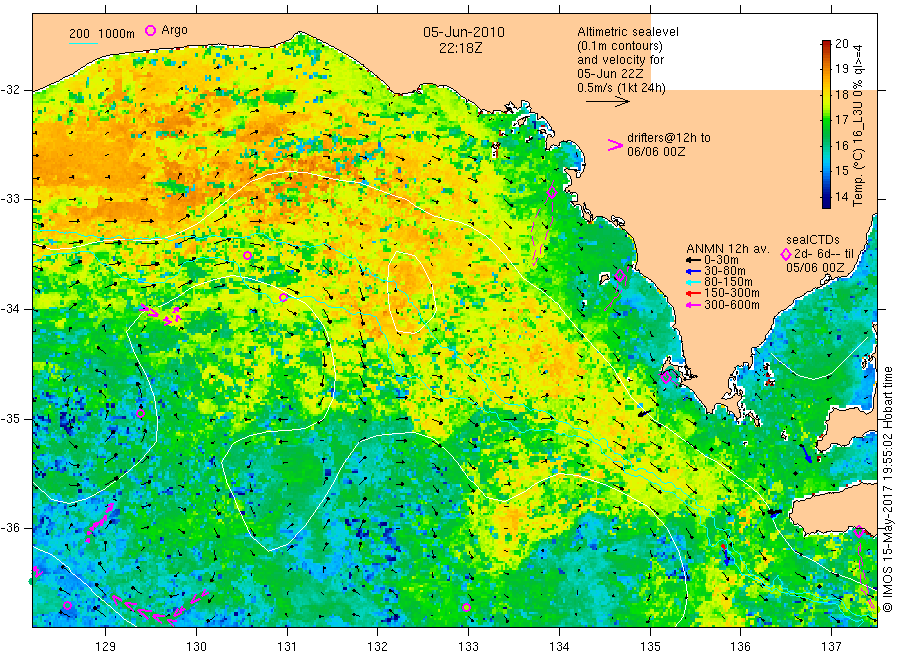
Task: Click the 22:18Z time label
Action: (x=460, y=48)
